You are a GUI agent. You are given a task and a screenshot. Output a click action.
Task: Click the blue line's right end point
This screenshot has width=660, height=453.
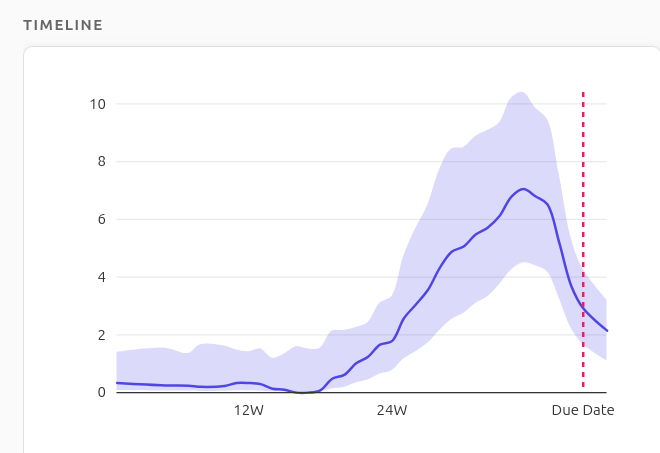607,331
